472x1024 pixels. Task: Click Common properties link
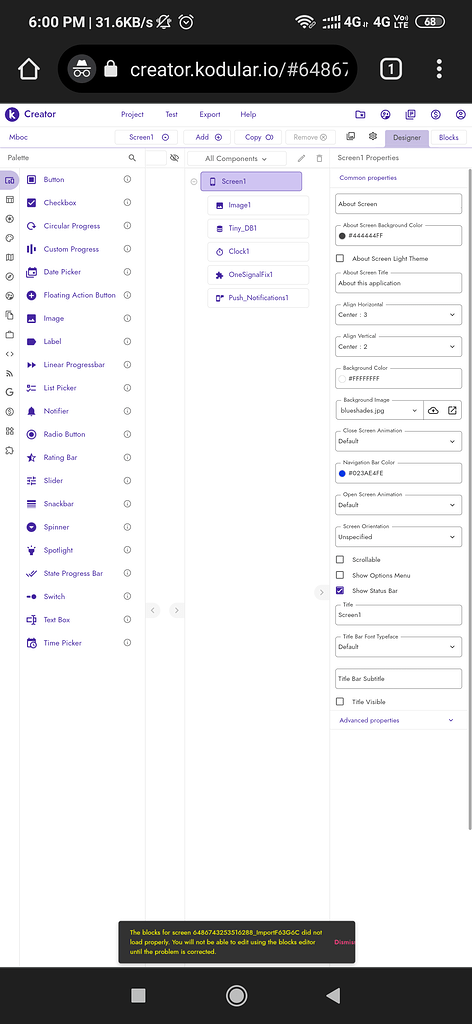click(x=368, y=178)
